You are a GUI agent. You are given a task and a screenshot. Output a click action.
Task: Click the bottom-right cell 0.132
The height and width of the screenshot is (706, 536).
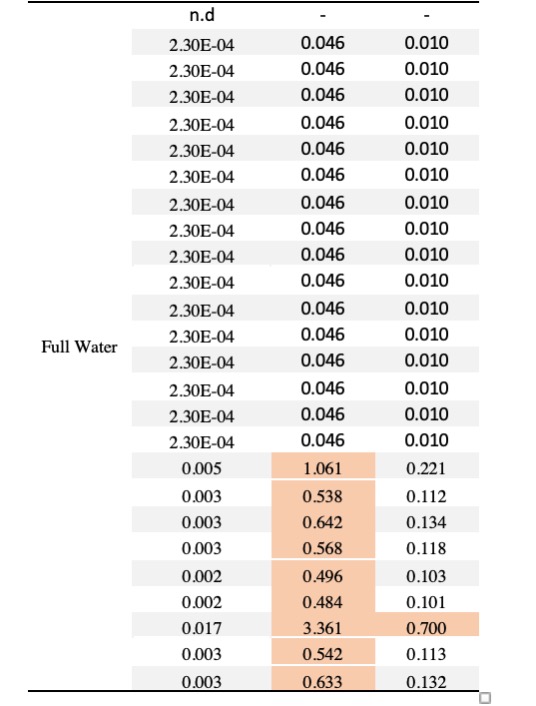427,678
